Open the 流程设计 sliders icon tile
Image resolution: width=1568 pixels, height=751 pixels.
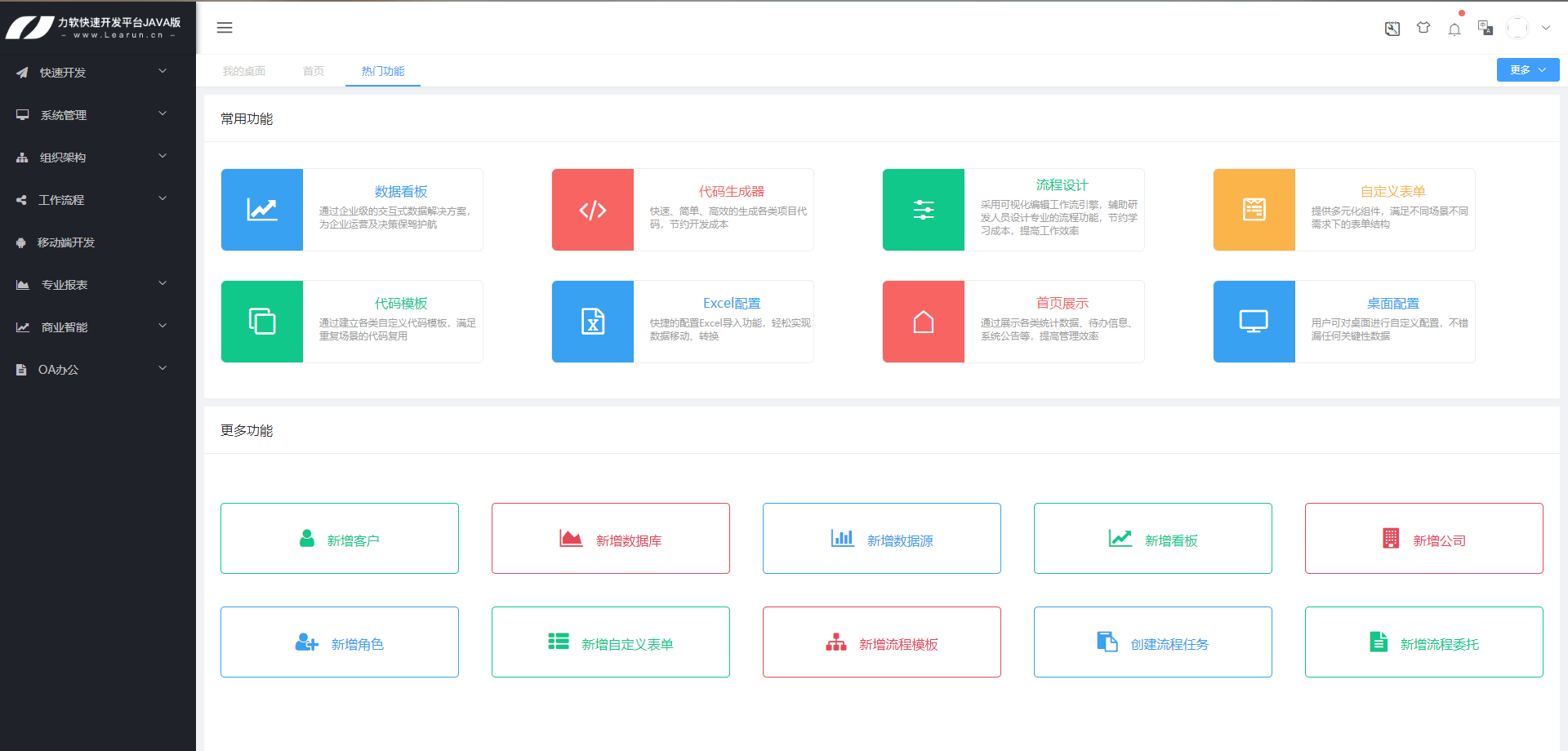point(924,210)
